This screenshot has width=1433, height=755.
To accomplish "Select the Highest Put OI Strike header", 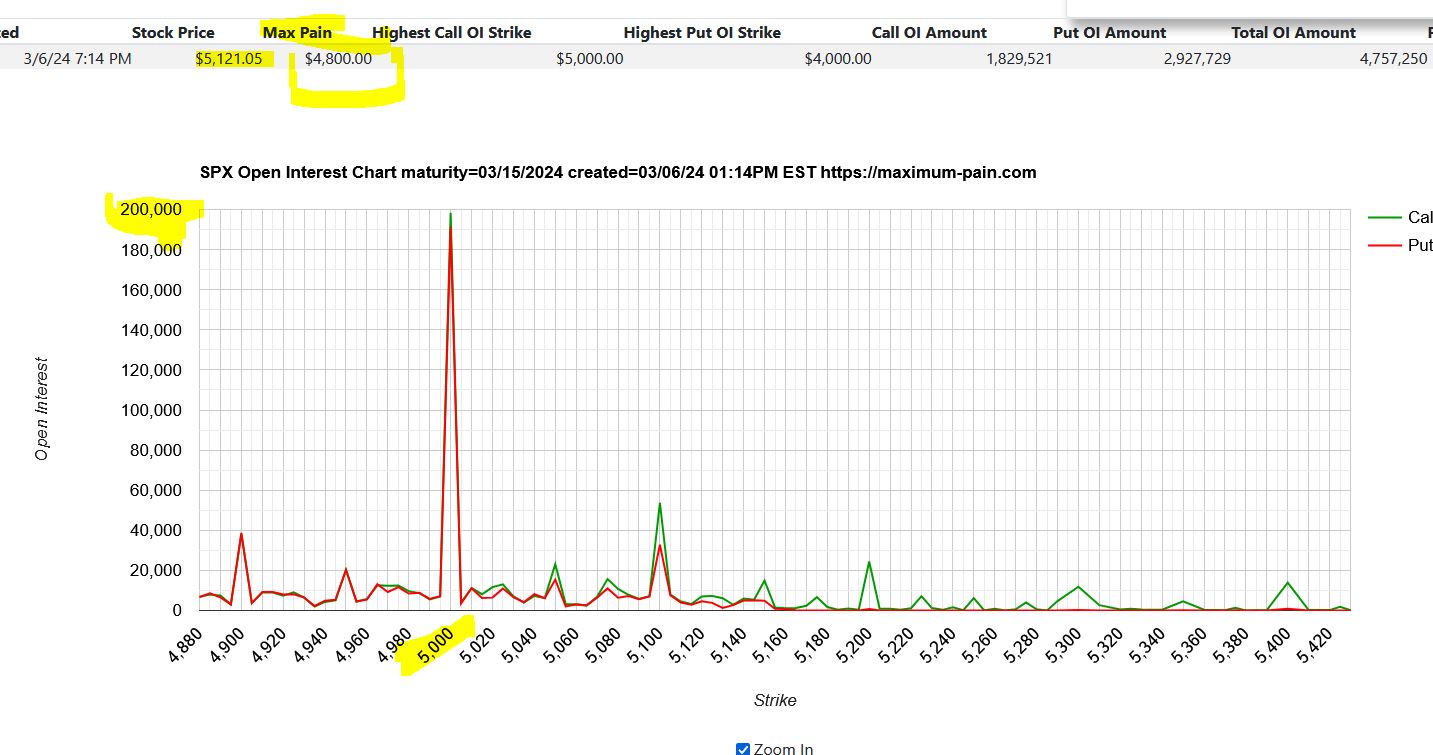I will 702,32.
